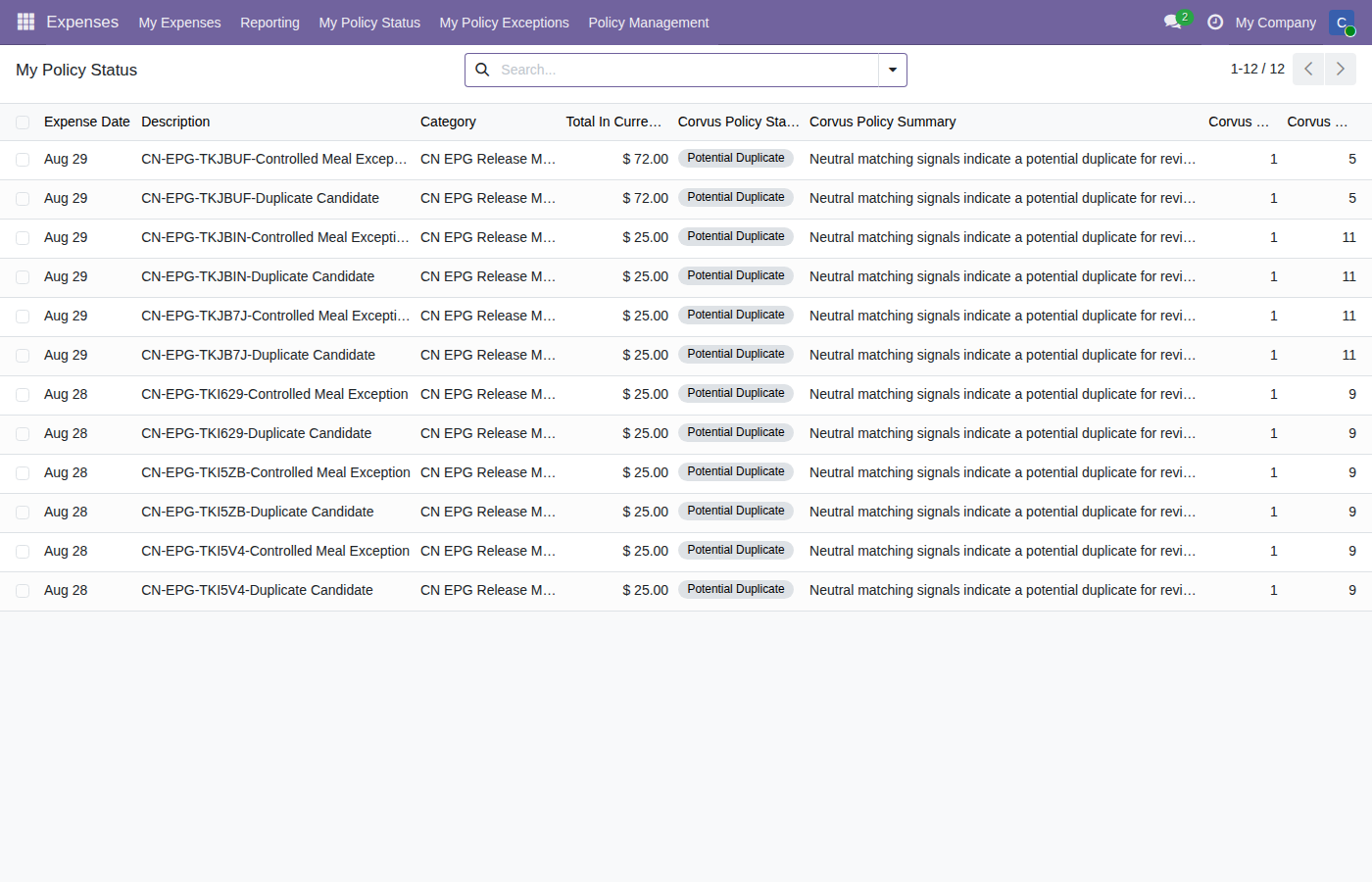Viewport: 1372px width, 882px height.
Task: Open My Policy Status menu item
Action: (x=369, y=23)
